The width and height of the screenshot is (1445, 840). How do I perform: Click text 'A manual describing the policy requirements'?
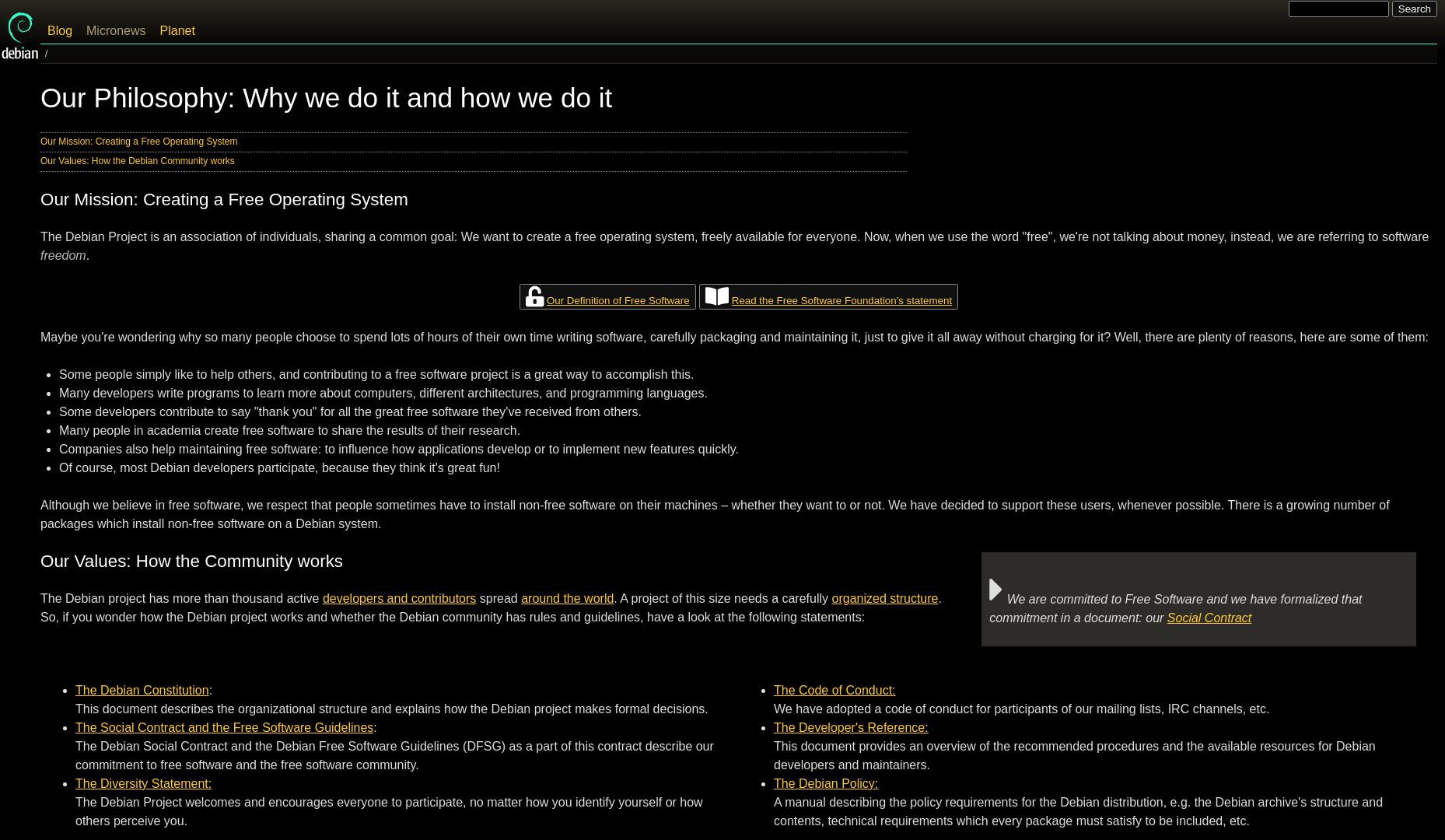1078,811
